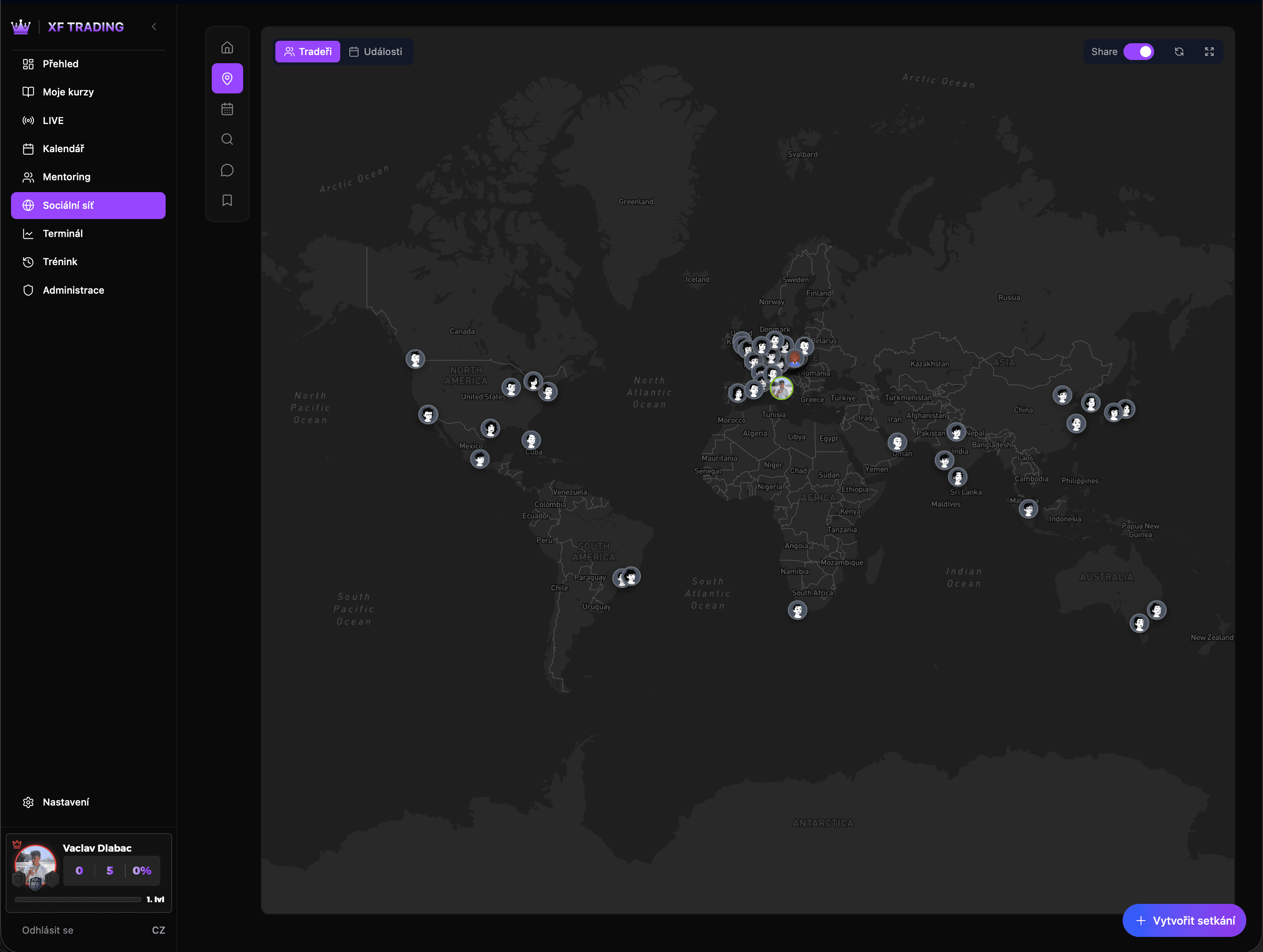This screenshot has width=1263, height=952.
Task: Select the map pin location icon
Action: point(227,78)
